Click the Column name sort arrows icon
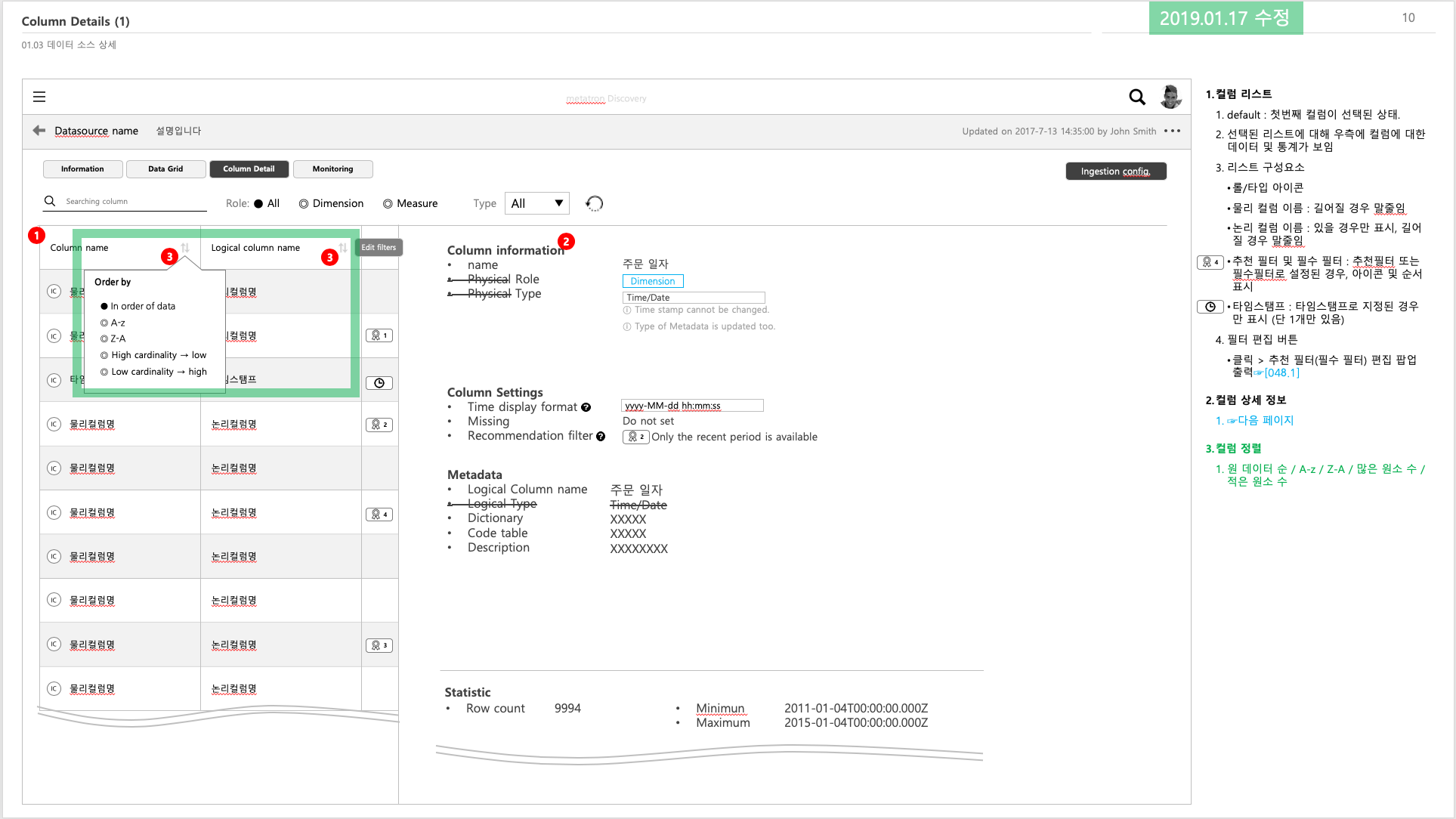 (185, 248)
